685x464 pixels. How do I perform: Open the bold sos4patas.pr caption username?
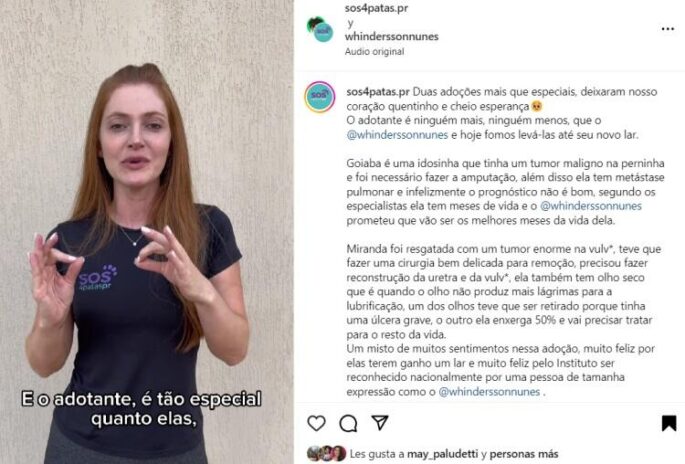click(x=378, y=92)
